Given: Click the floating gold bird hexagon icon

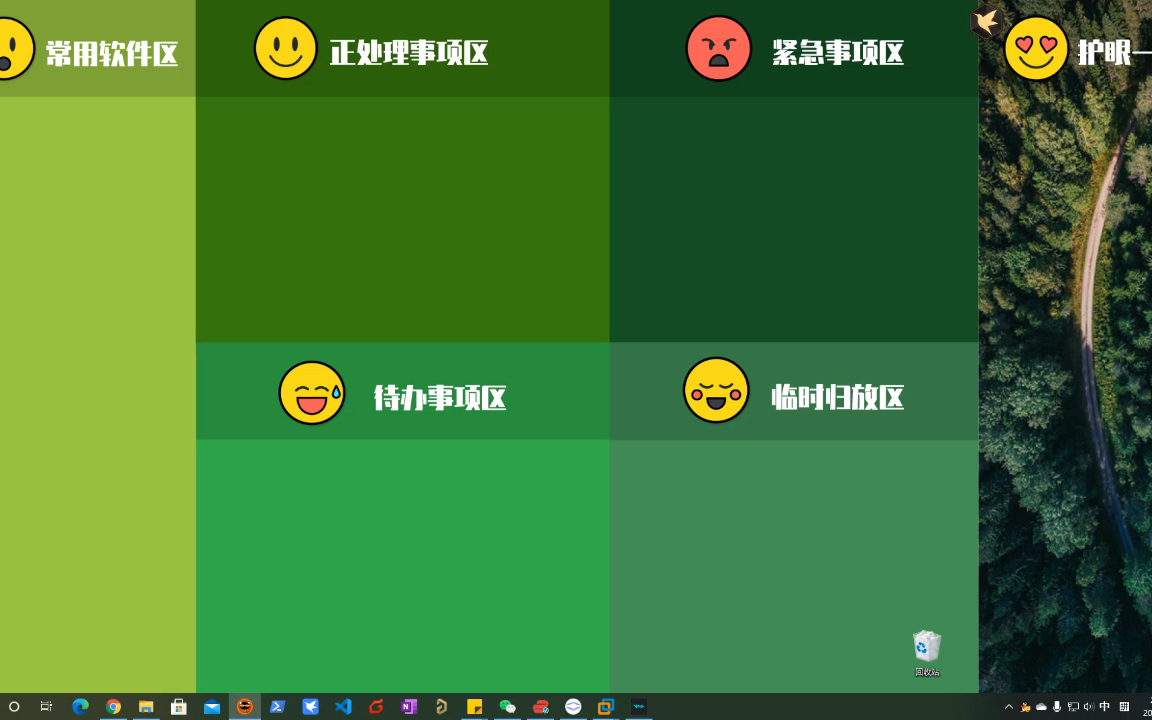Looking at the screenshot, I should [x=987, y=22].
